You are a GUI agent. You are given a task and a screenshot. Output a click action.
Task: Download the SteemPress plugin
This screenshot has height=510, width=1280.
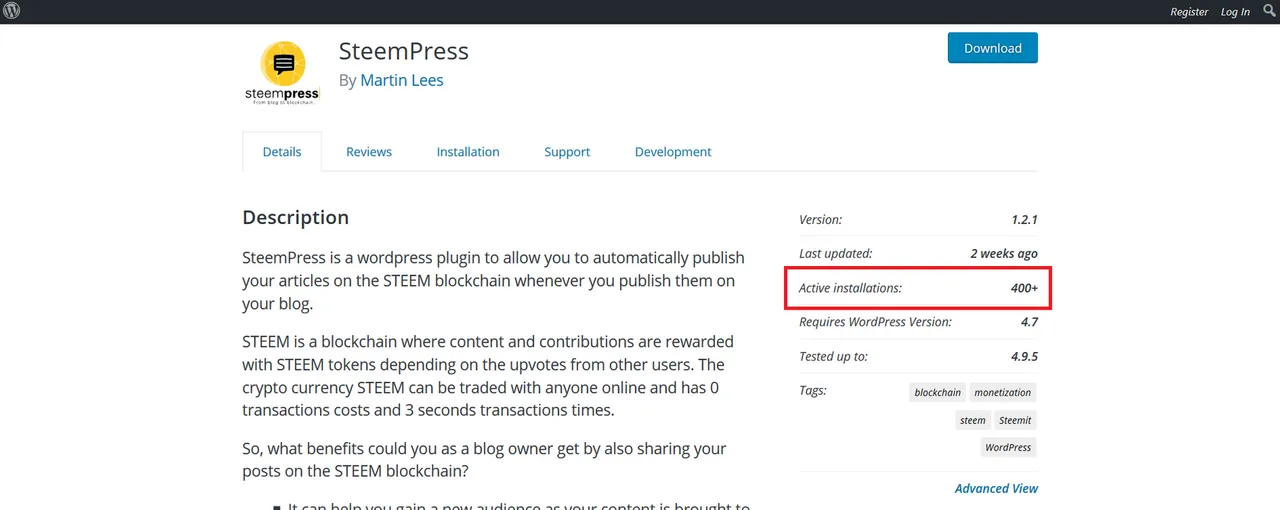pyautogui.click(x=993, y=48)
